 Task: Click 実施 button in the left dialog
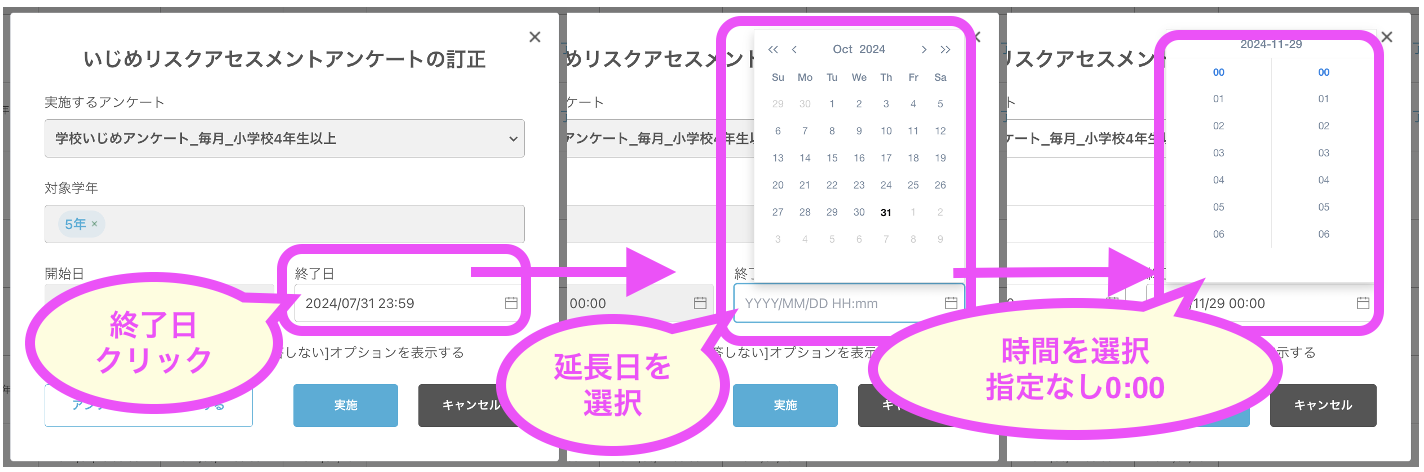(345, 405)
